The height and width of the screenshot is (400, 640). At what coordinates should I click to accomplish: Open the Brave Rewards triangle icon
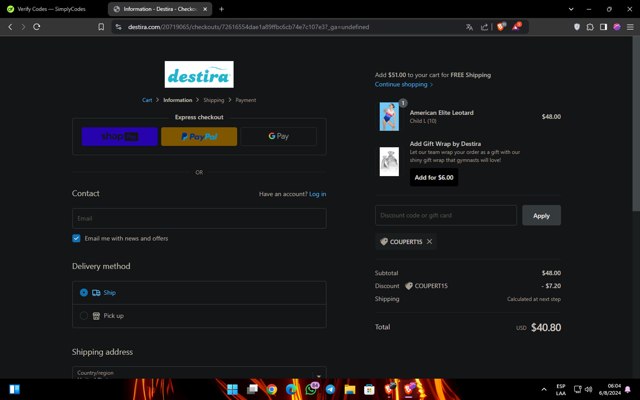coord(516,27)
